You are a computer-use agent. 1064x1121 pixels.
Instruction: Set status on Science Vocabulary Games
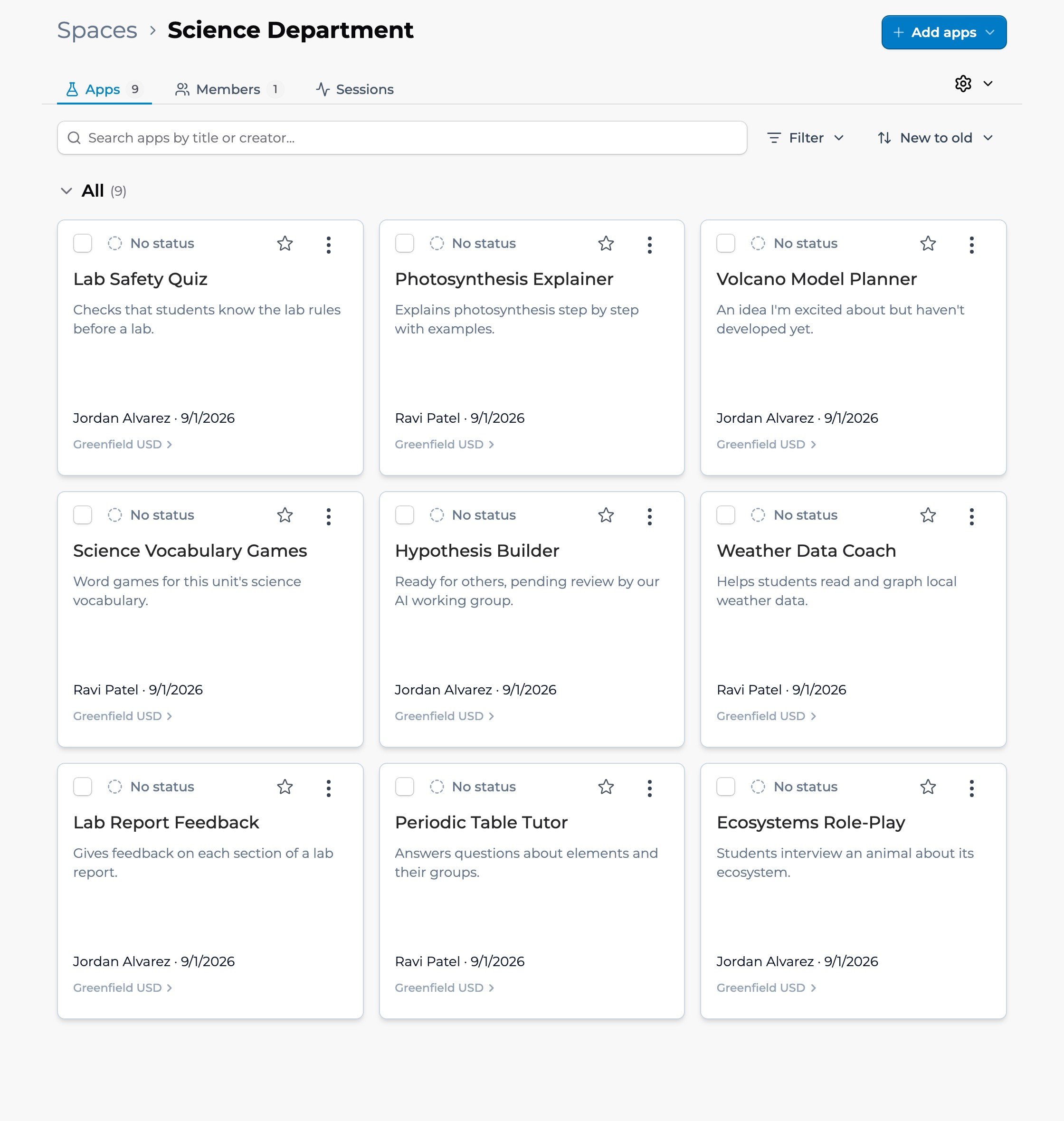(x=151, y=515)
